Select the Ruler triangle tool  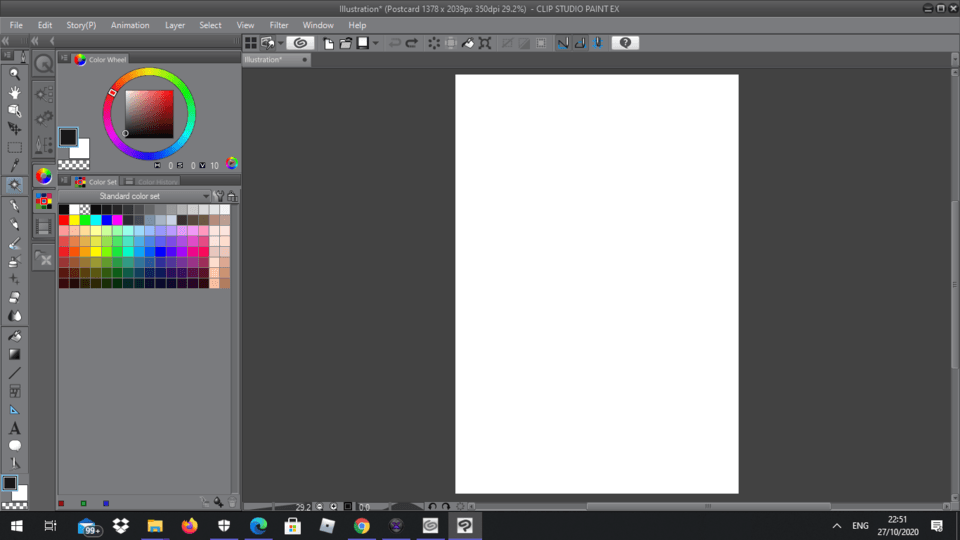15,410
